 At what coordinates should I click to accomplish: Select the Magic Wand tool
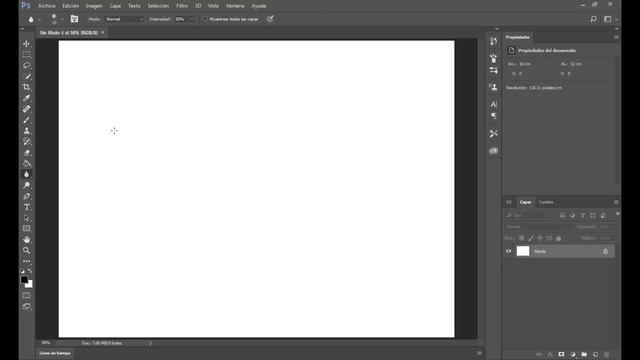tap(27, 76)
